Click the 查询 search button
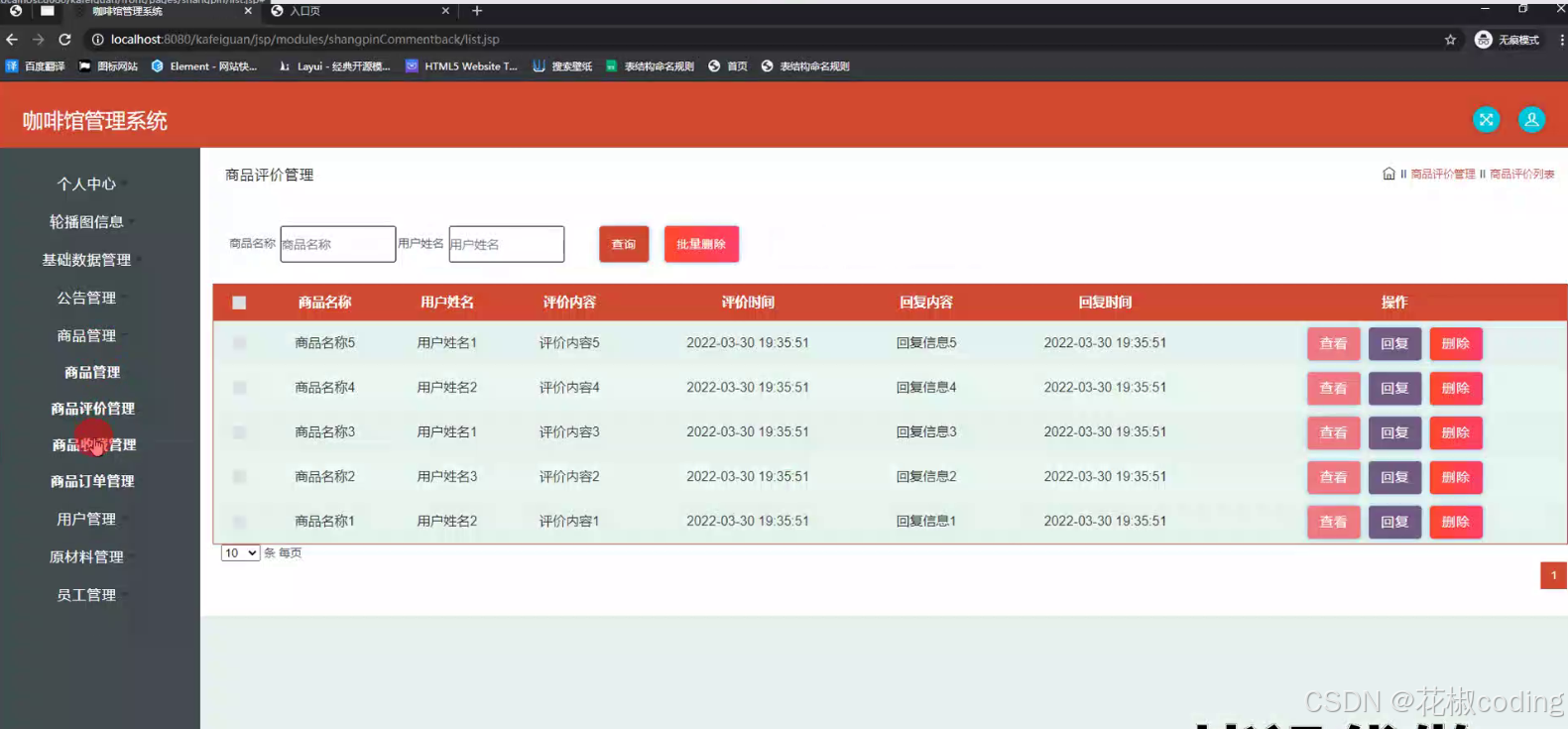Screen dimensions: 1568x729 tap(624, 244)
